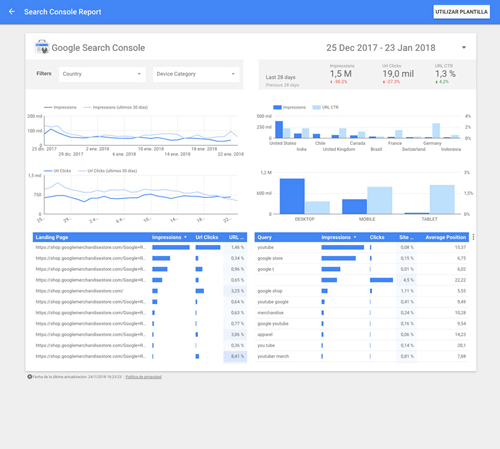Viewport: 500px width, 449px height.
Task: Click the MOBILE label in device chart
Action: [x=367, y=219]
